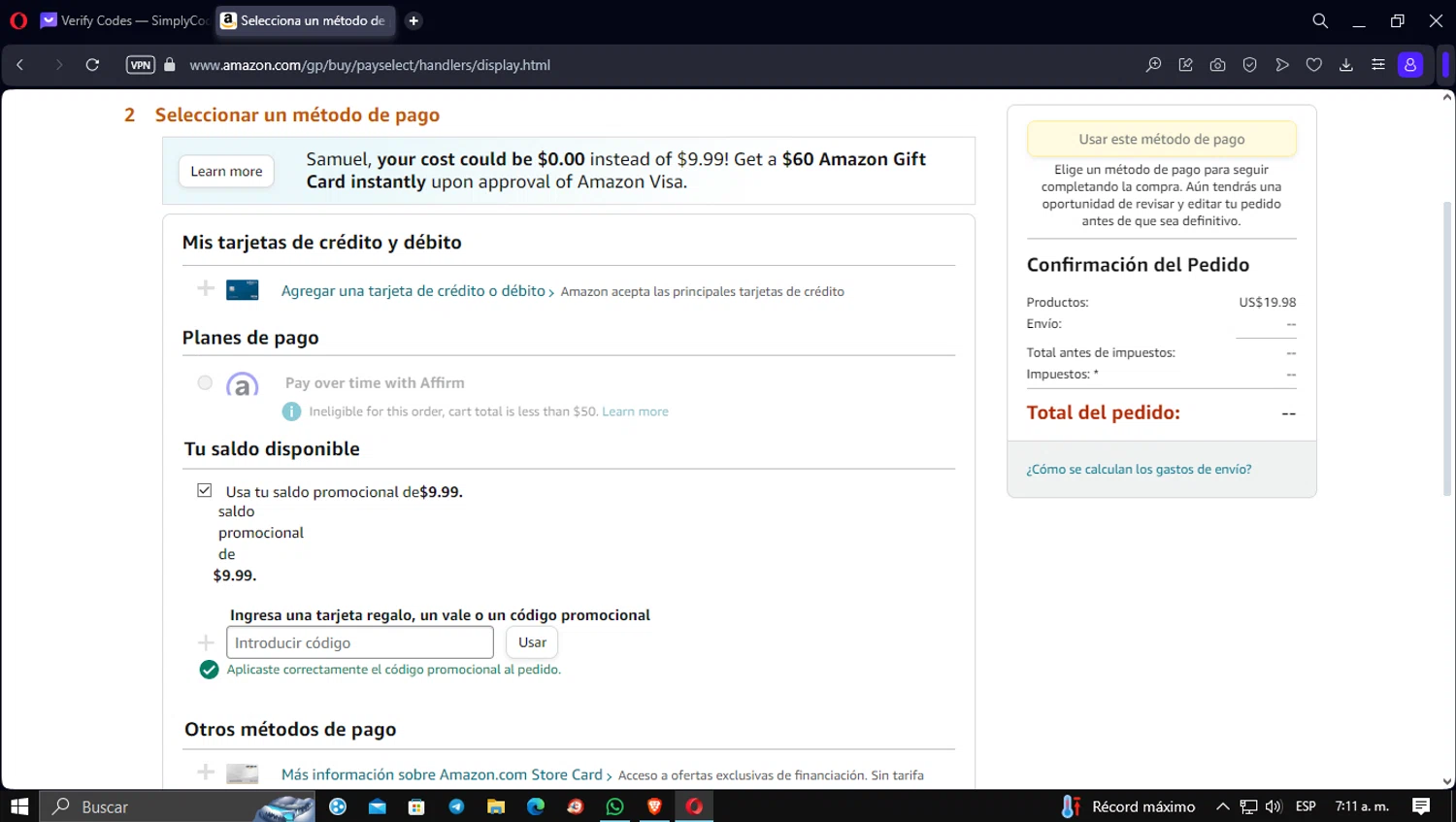
Task: Open the Opera main menu icon
Action: (x=18, y=20)
